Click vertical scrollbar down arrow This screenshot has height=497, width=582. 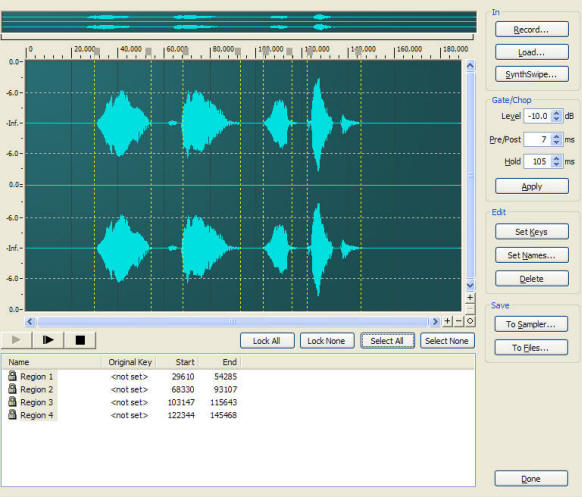click(470, 285)
